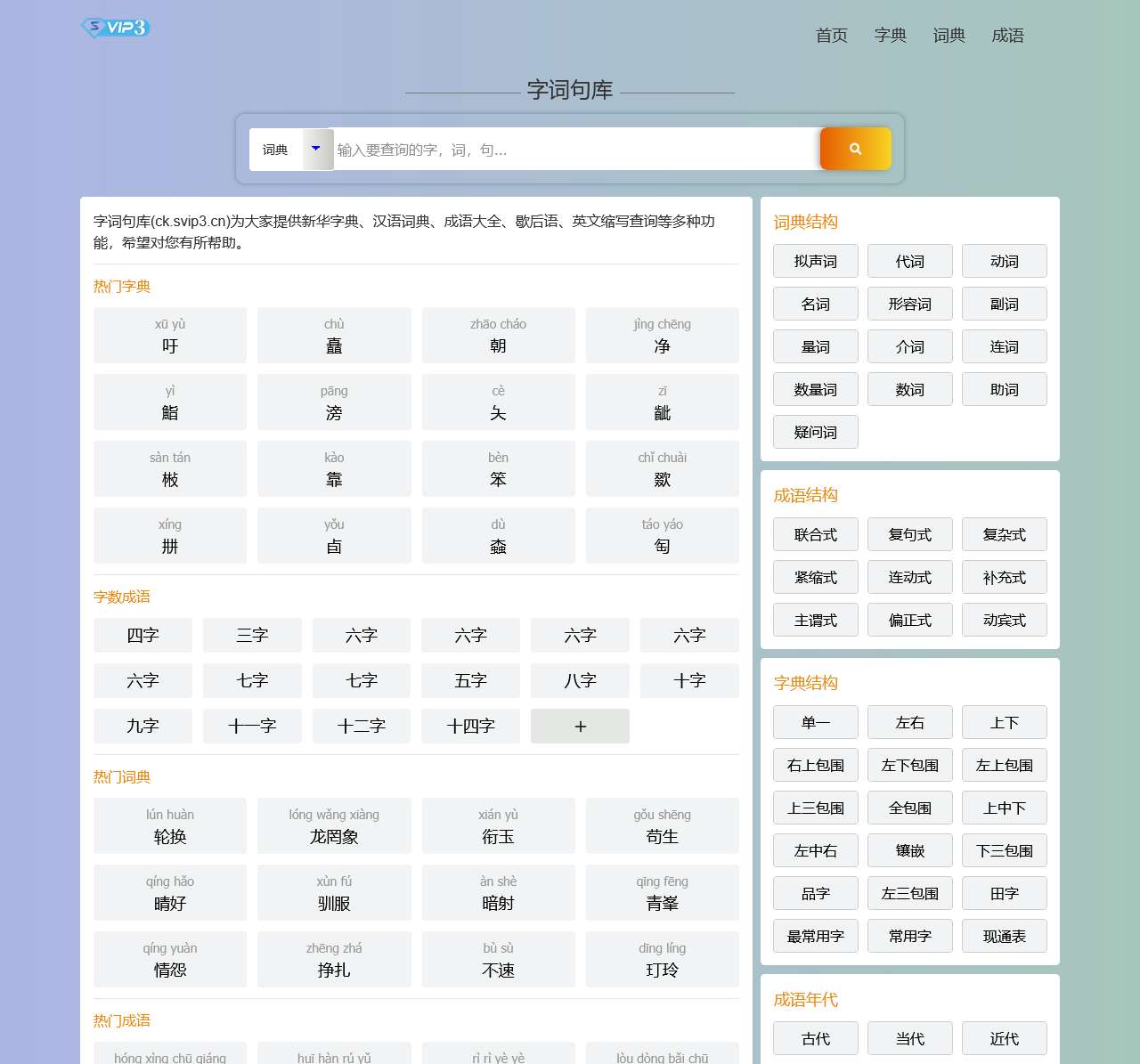This screenshot has height=1064, width=1140.
Task: Switch to the 成语 section in top navigation
Action: click(x=1007, y=36)
